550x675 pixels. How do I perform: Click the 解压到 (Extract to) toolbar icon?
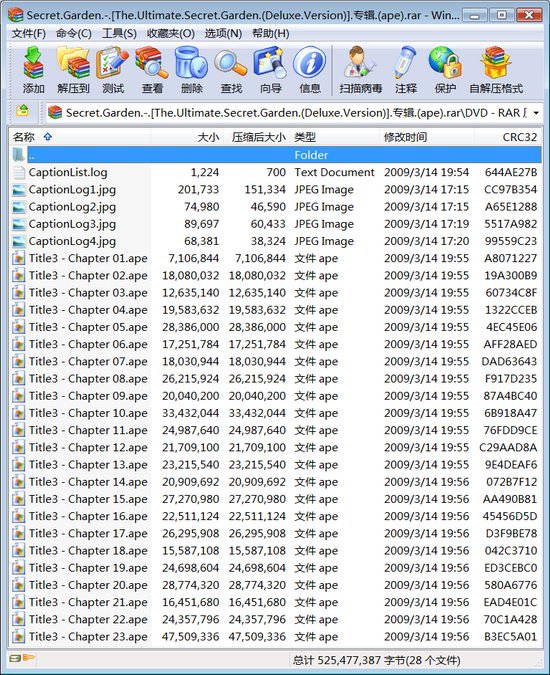(x=73, y=70)
